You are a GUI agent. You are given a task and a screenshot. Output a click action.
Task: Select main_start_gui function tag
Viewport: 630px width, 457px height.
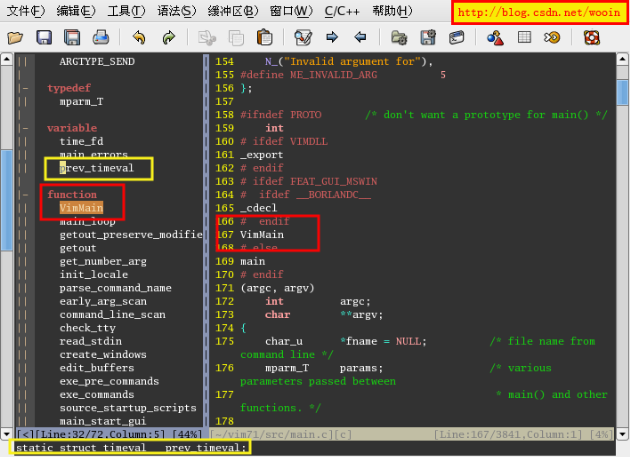(102, 421)
